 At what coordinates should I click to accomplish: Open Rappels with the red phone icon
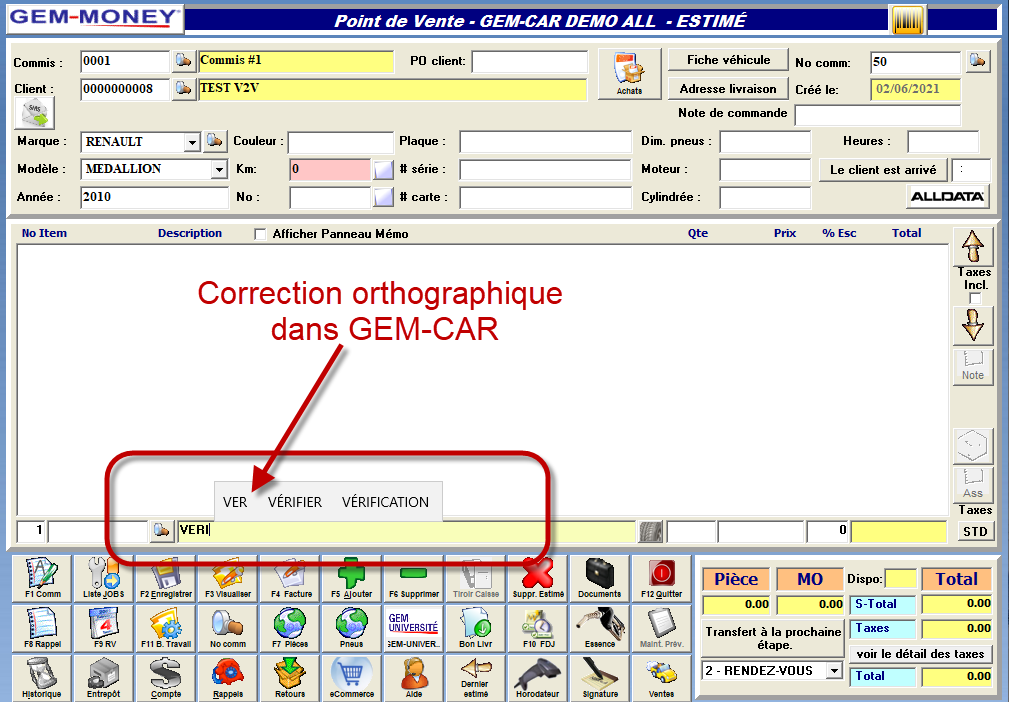point(228,678)
